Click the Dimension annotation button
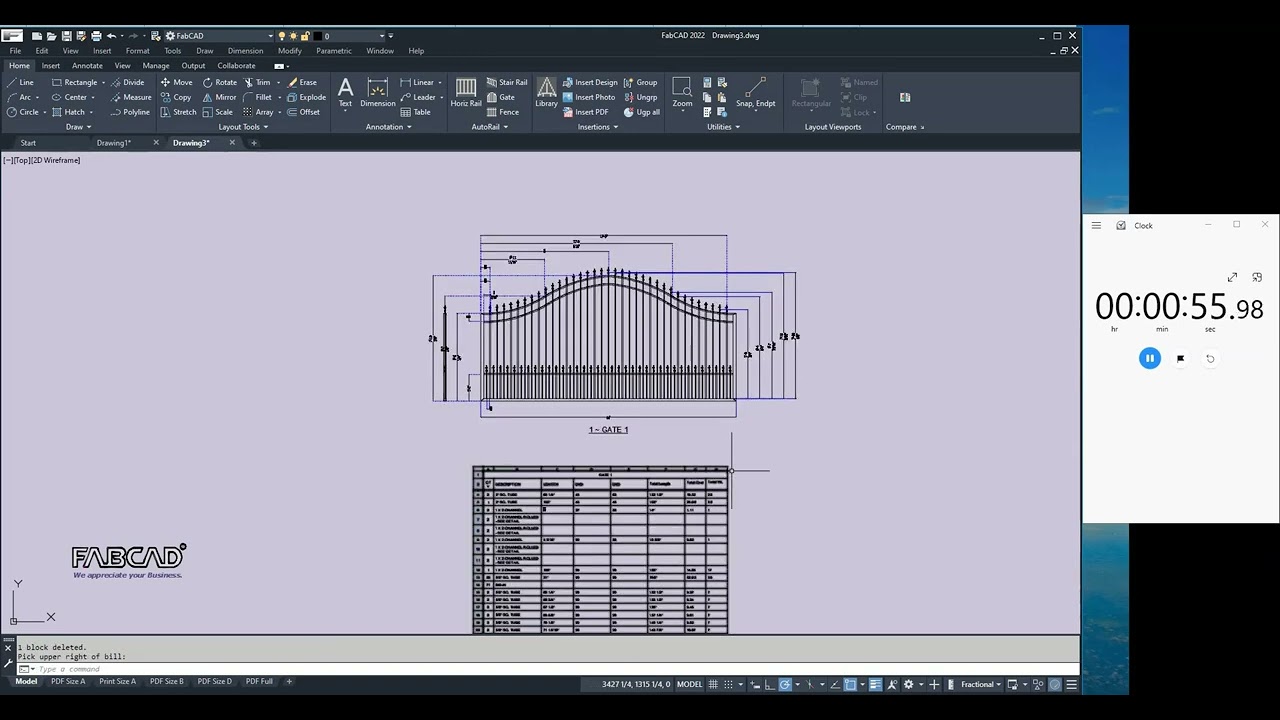Image resolution: width=1280 pixels, height=720 pixels. [377, 92]
